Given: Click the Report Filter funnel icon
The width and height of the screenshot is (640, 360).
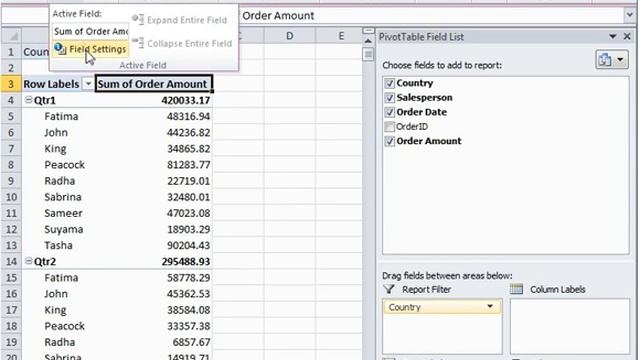Looking at the screenshot, I should [x=389, y=289].
